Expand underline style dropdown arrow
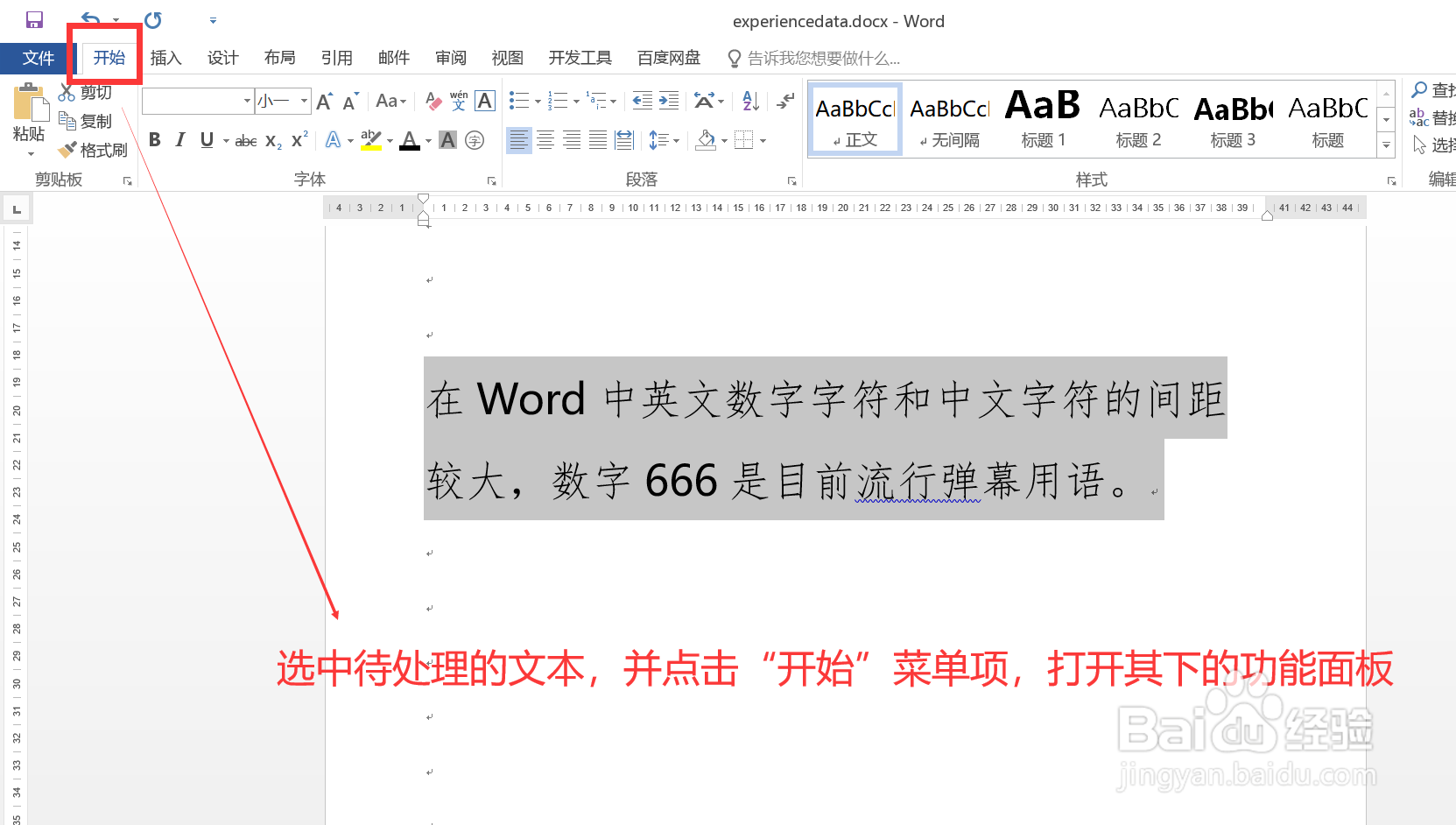This screenshot has height=825, width=1456. (226, 140)
